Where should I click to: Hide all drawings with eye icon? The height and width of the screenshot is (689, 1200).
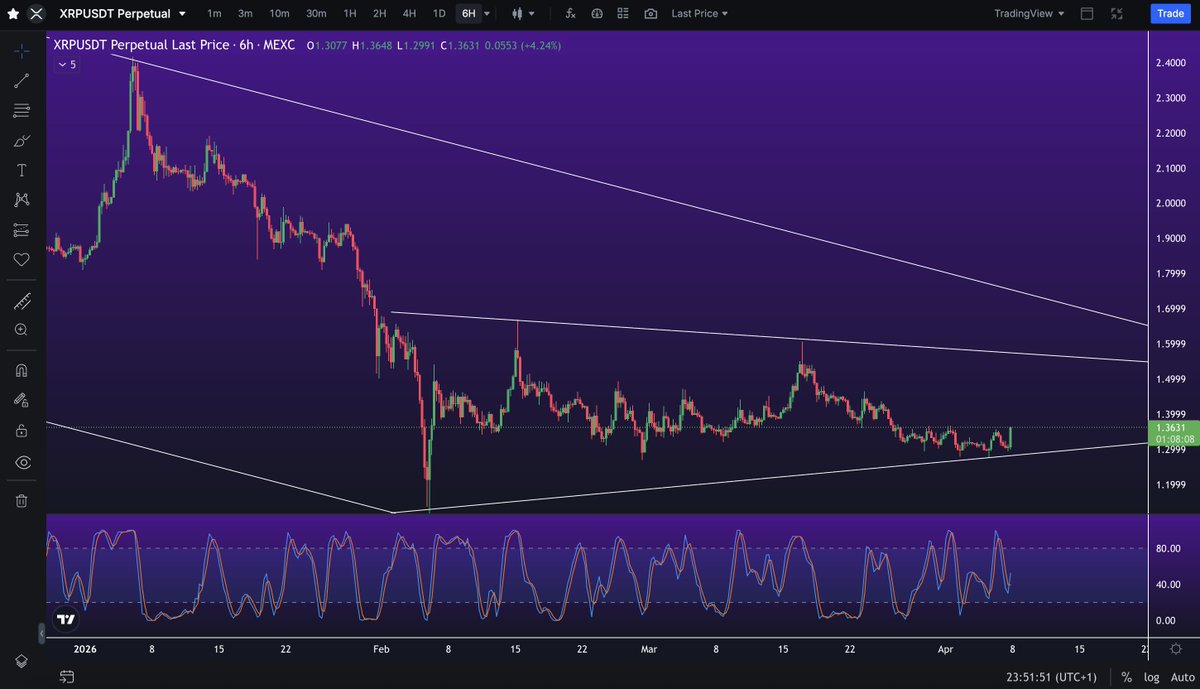(21, 462)
